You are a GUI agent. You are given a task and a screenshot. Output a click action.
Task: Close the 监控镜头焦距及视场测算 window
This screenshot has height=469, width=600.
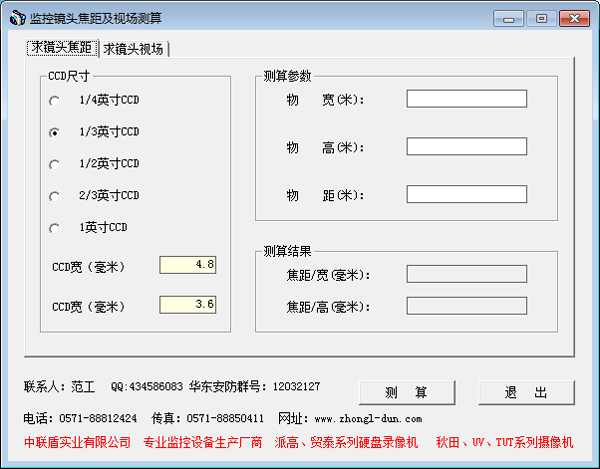pos(574,18)
